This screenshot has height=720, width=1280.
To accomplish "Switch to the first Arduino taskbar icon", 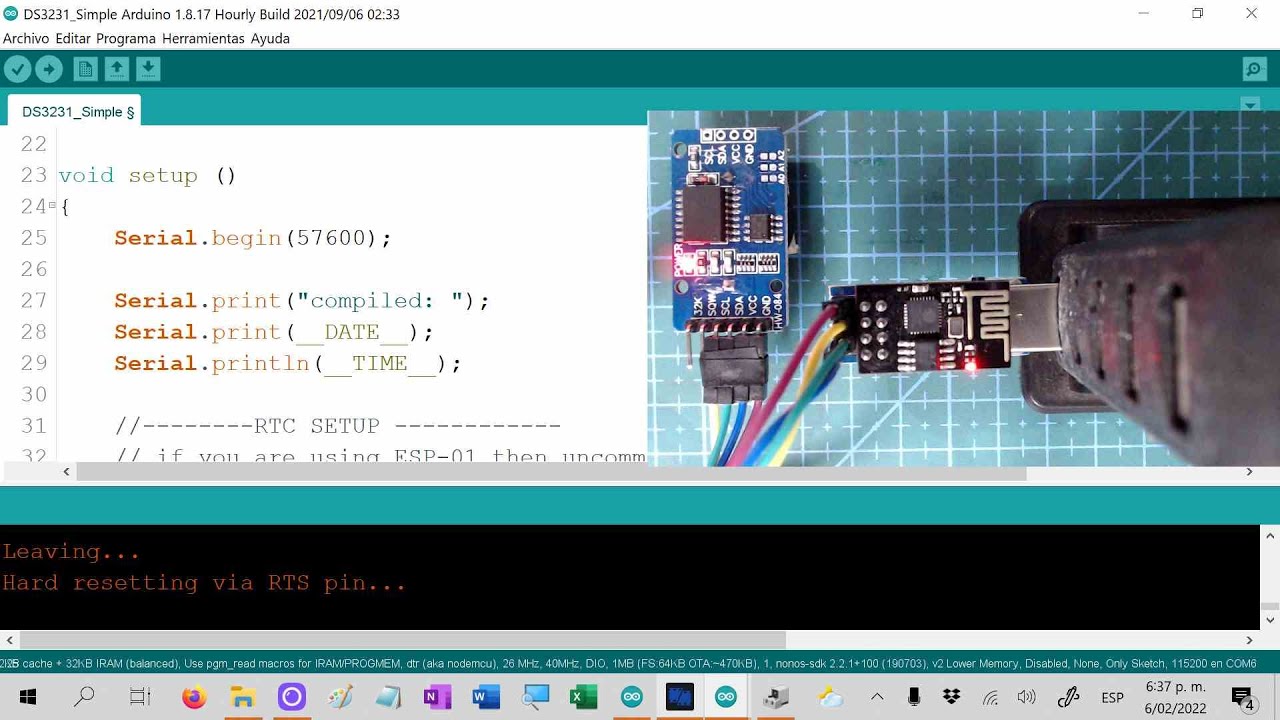I will coord(632,697).
